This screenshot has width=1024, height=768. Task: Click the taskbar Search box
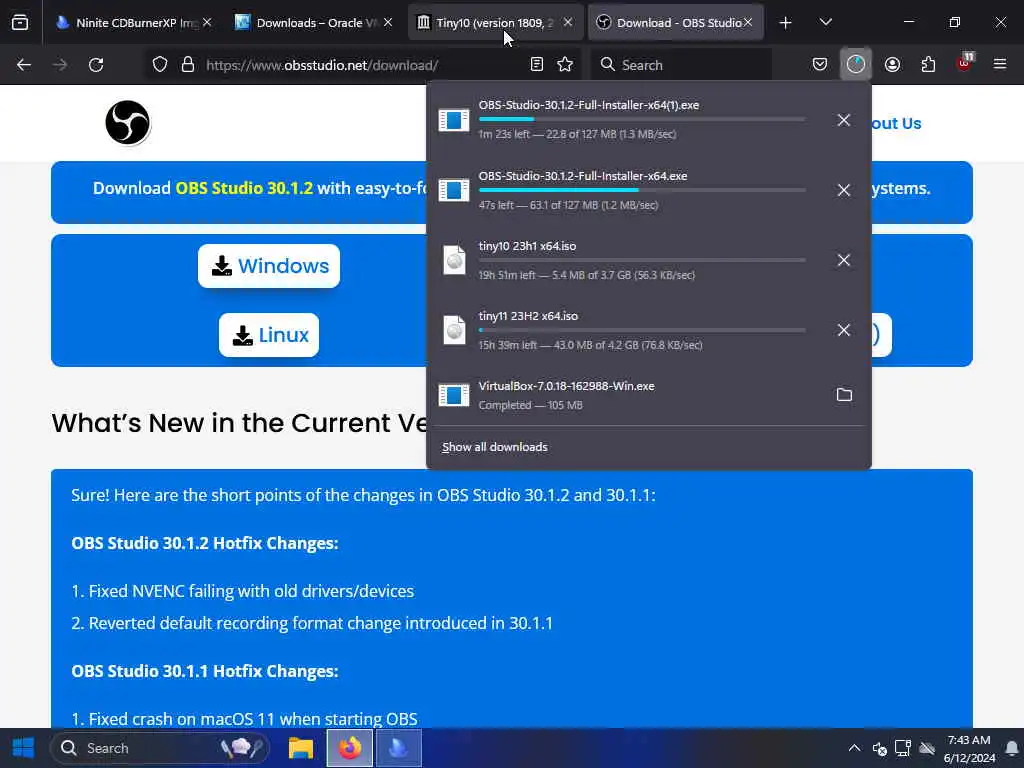pos(161,748)
